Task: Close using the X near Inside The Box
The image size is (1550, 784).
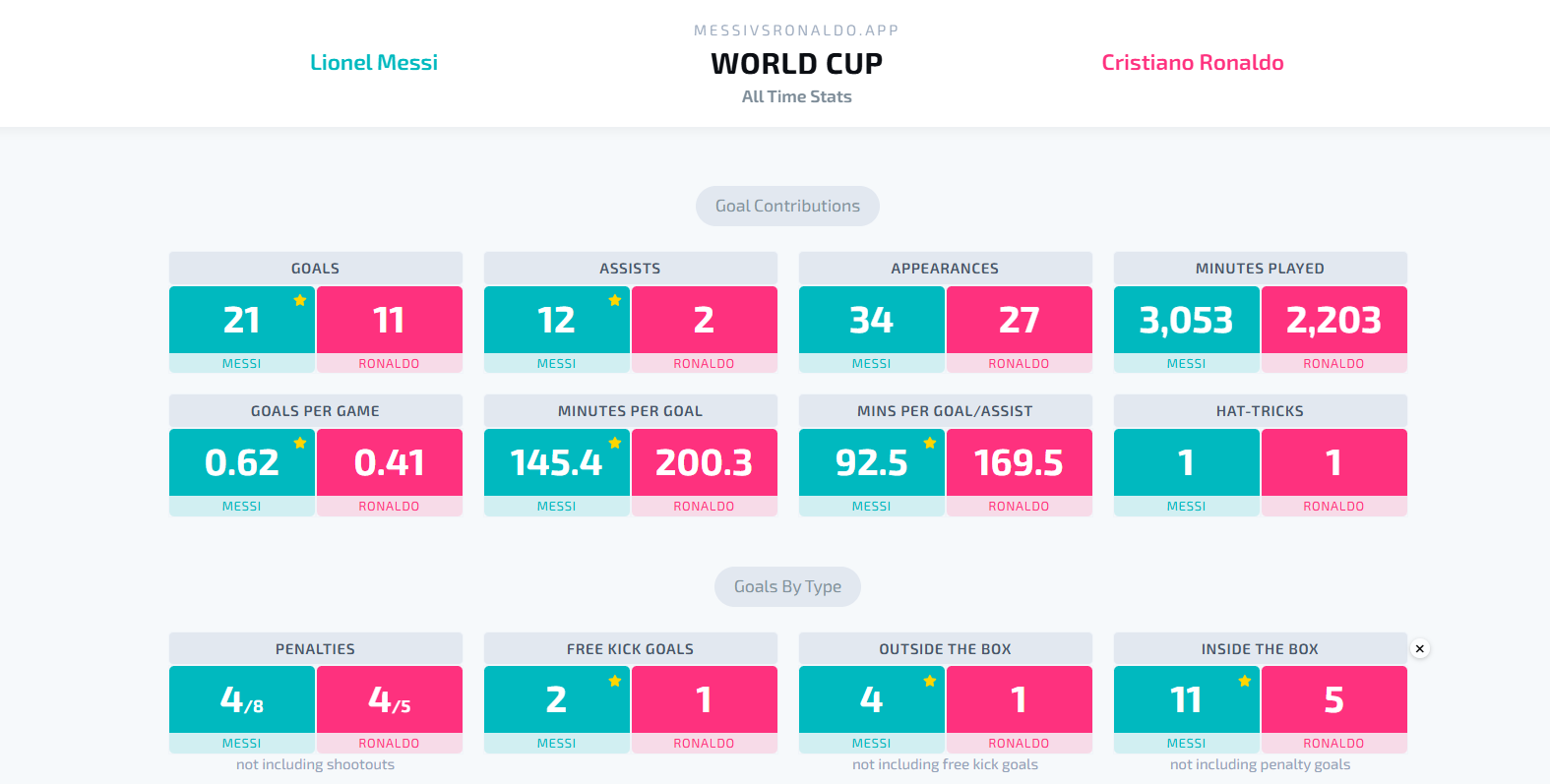Action: pyautogui.click(x=1419, y=649)
